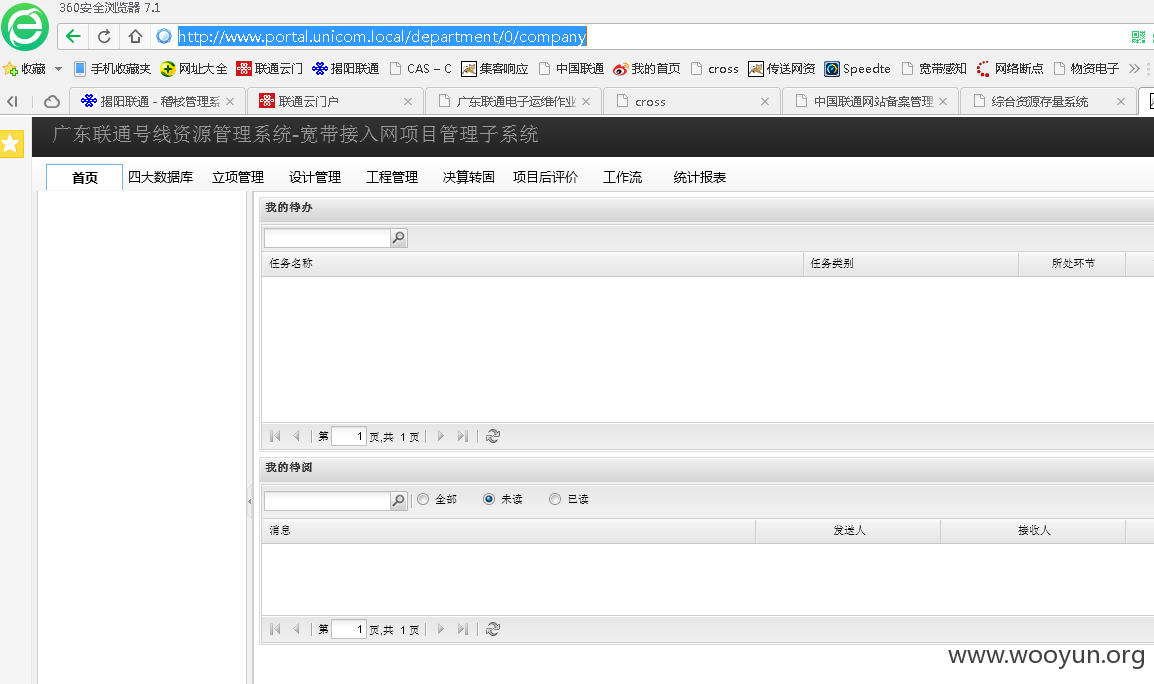
Task: Reload the page with the refresh icon
Action: pyautogui.click(x=104, y=36)
